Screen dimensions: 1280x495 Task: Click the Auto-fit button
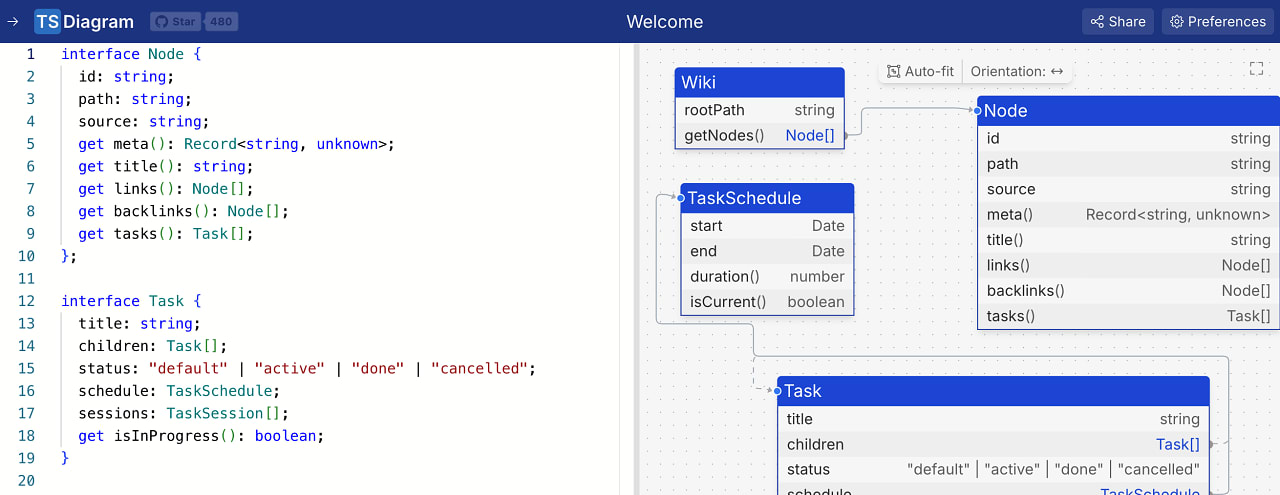921,71
